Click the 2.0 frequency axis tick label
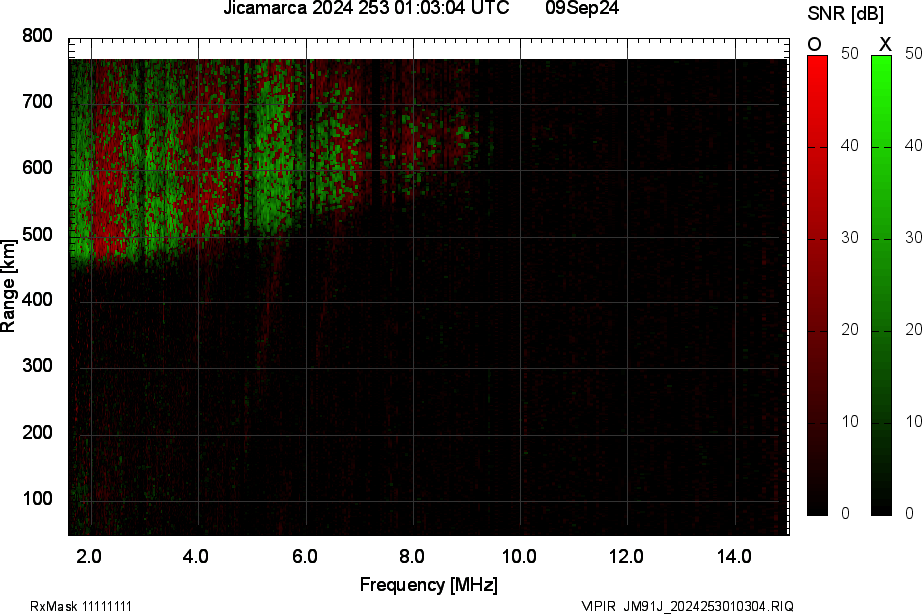The height and width of the screenshot is (614, 922). [89, 556]
